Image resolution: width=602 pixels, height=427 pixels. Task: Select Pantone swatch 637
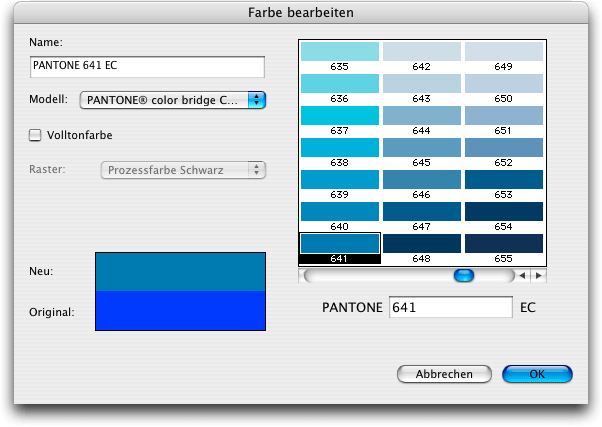[340, 115]
